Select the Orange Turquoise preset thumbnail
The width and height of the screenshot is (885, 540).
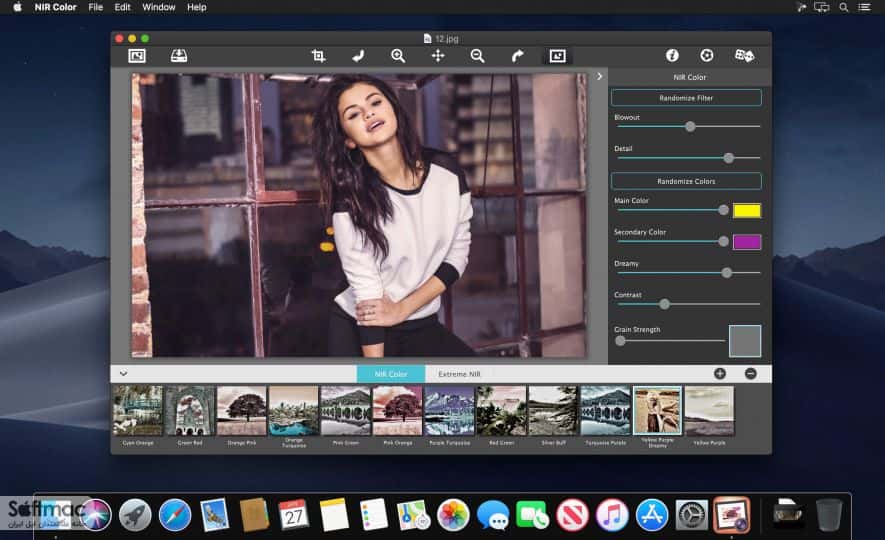pyautogui.click(x=293, y=411)
